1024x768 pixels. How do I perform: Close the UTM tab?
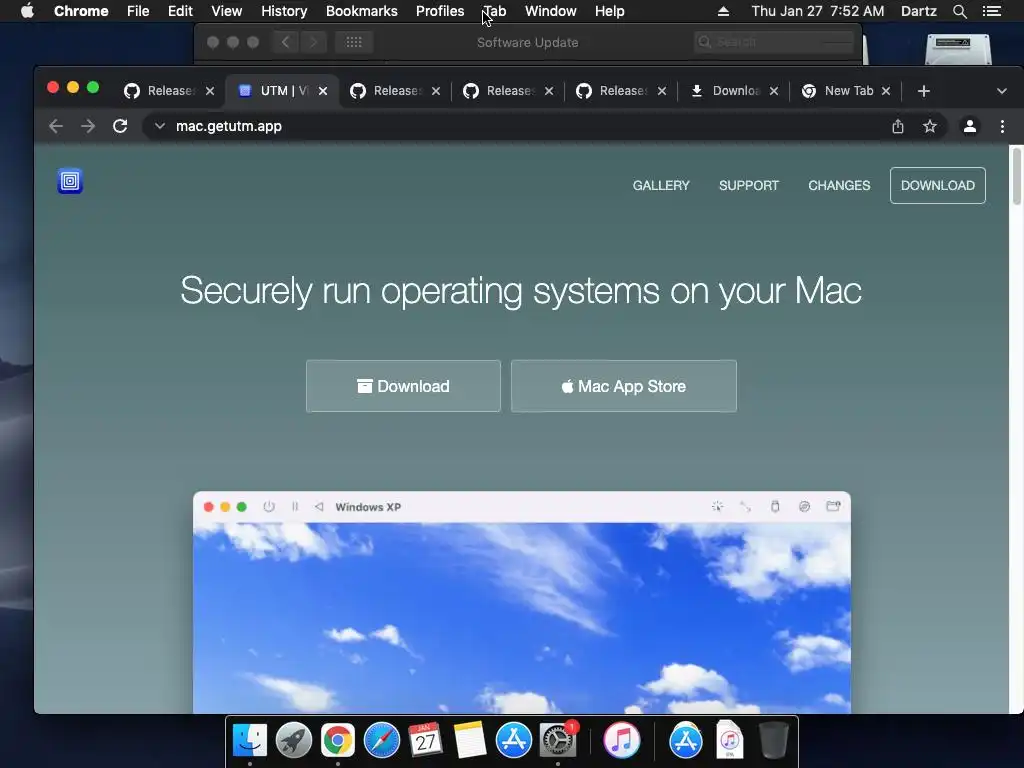coord(323,91)
